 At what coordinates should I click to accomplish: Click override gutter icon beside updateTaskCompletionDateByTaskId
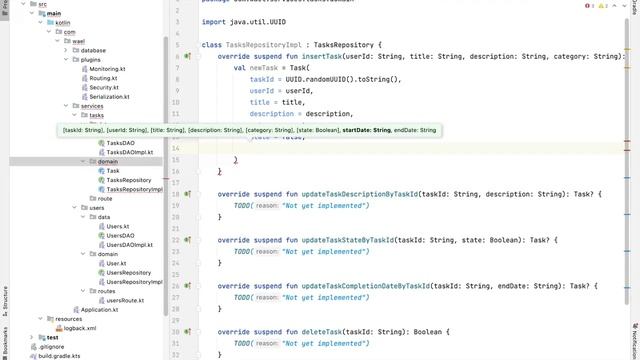click(x=187, y=286)
